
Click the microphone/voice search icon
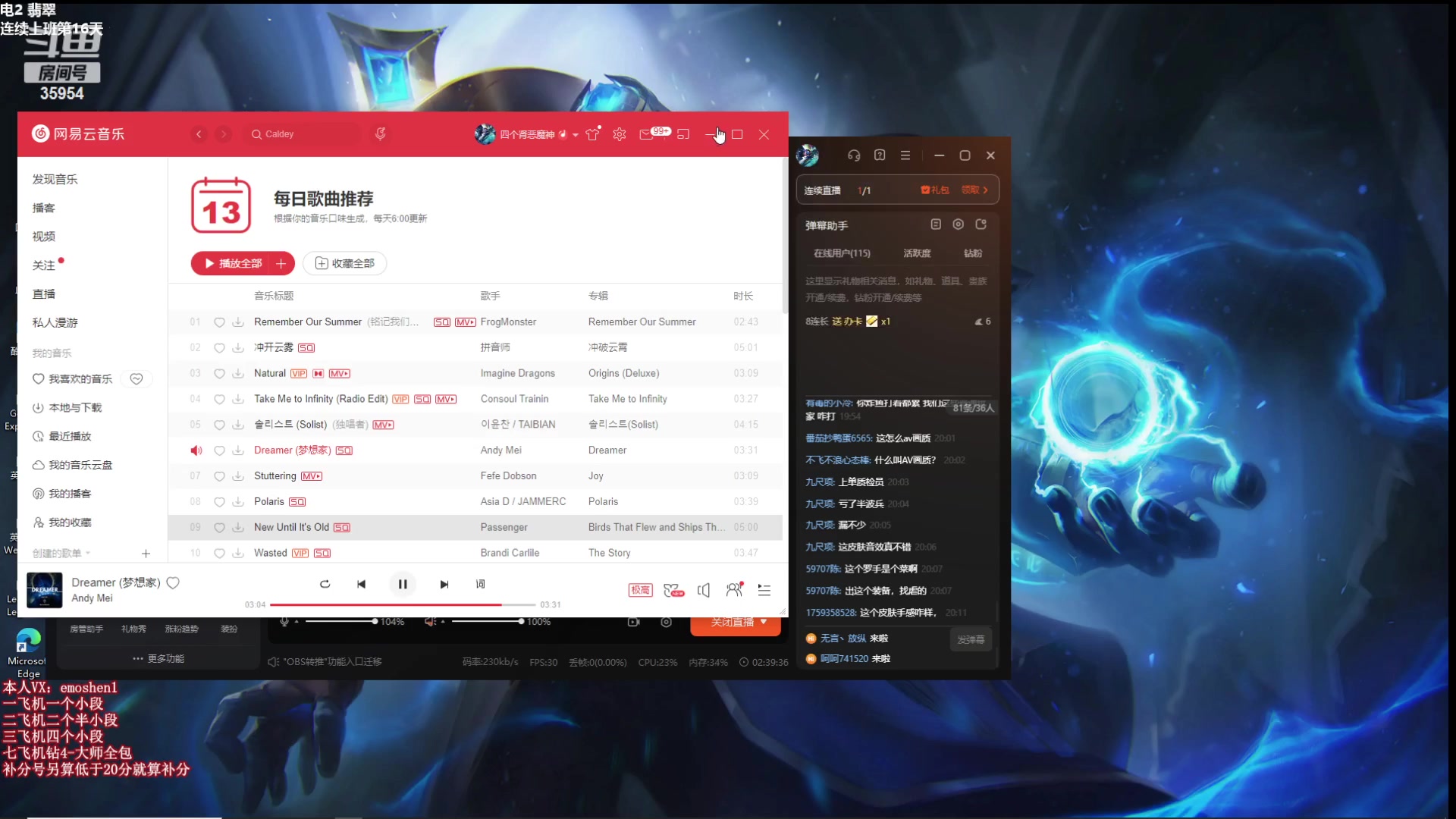[x=381, y=133]
